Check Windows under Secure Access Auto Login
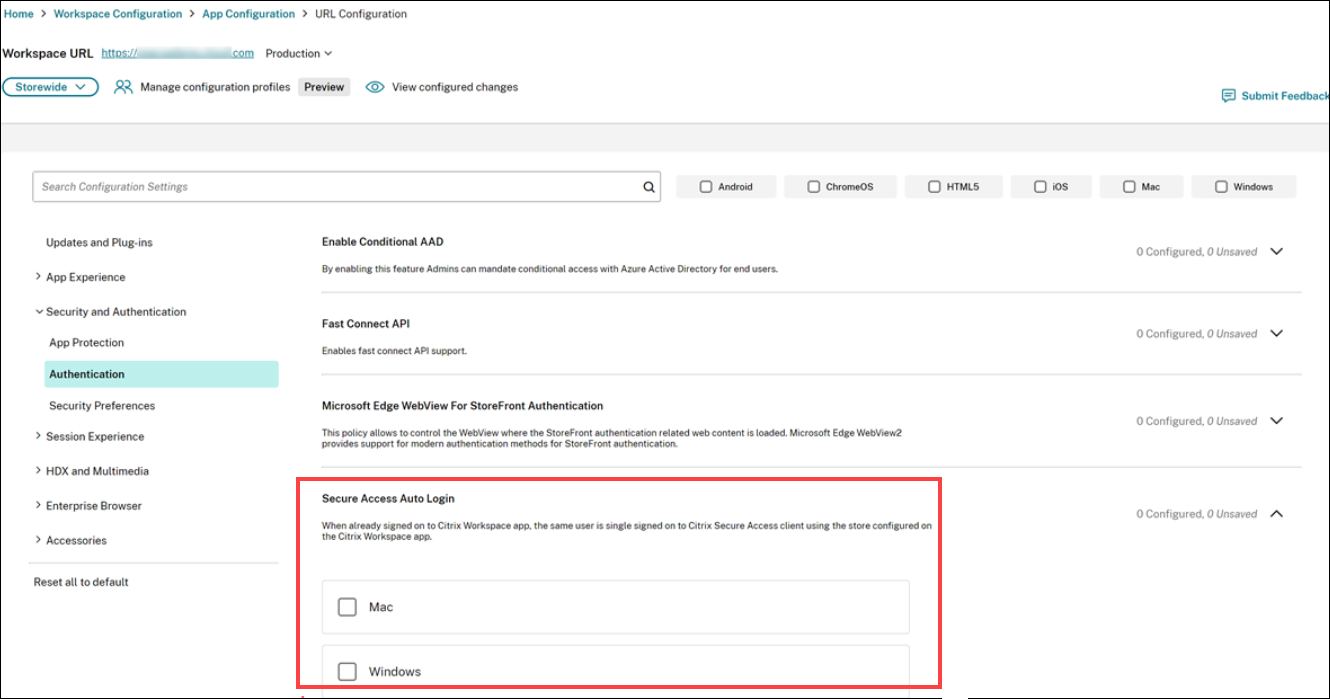This screenshot has width=1330, height=699. [347, 671]
